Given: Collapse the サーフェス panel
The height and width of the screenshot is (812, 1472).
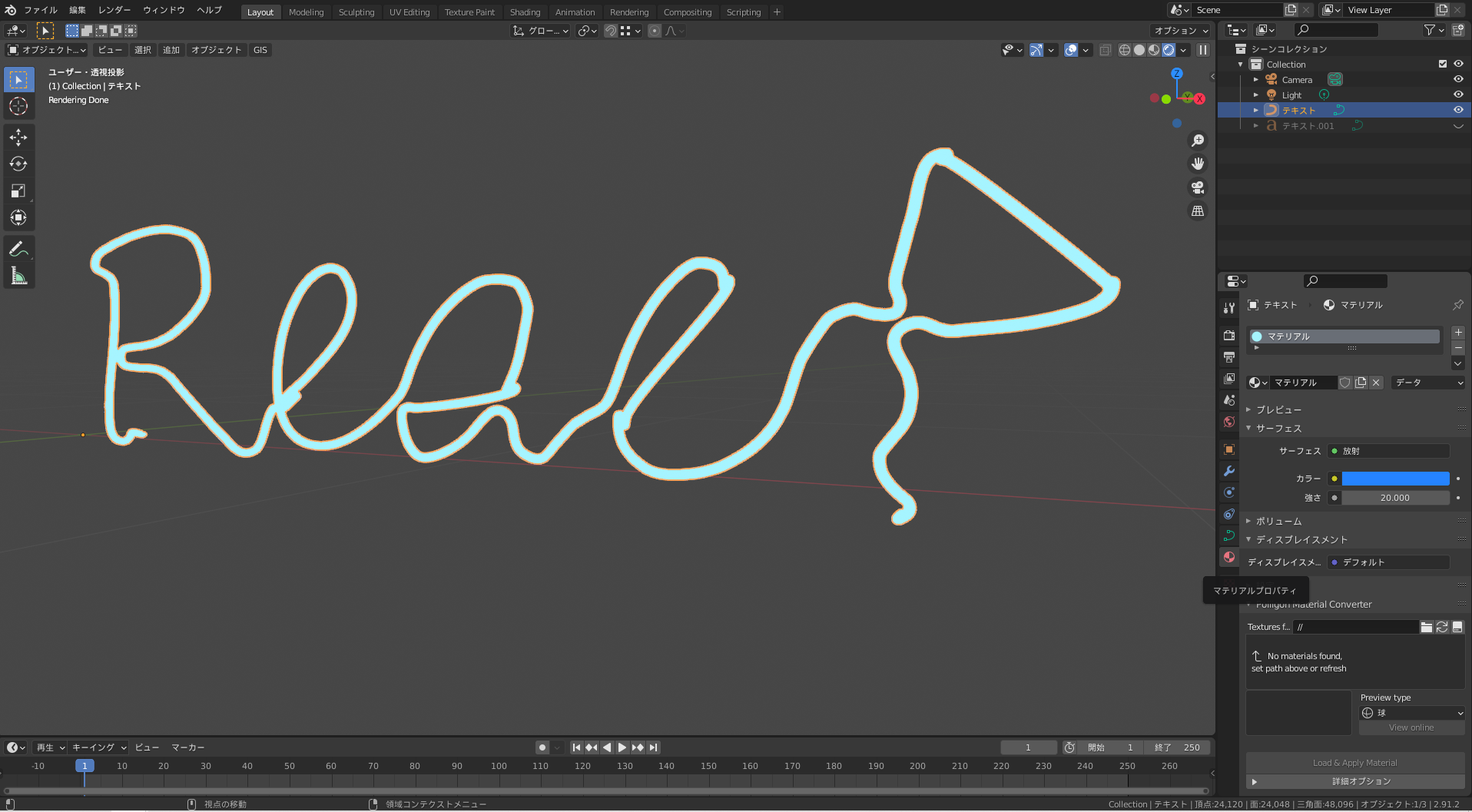Looking at the screenshot, I should 1278,429.
